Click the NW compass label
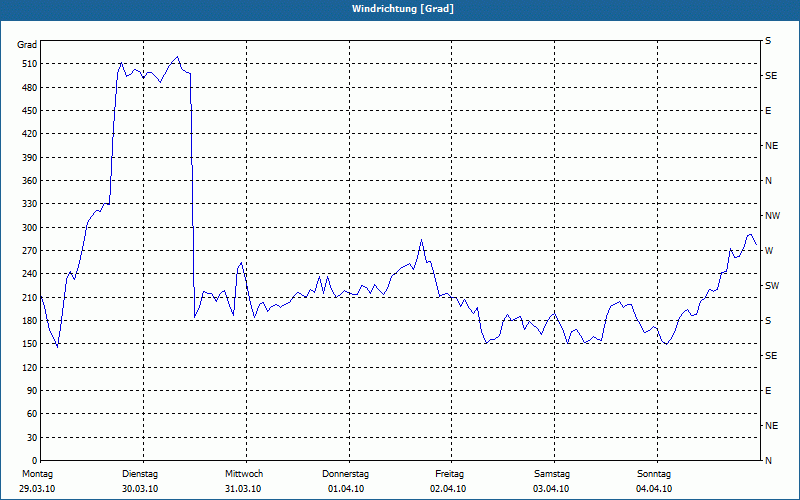800x500 pixels. [772, 216]
